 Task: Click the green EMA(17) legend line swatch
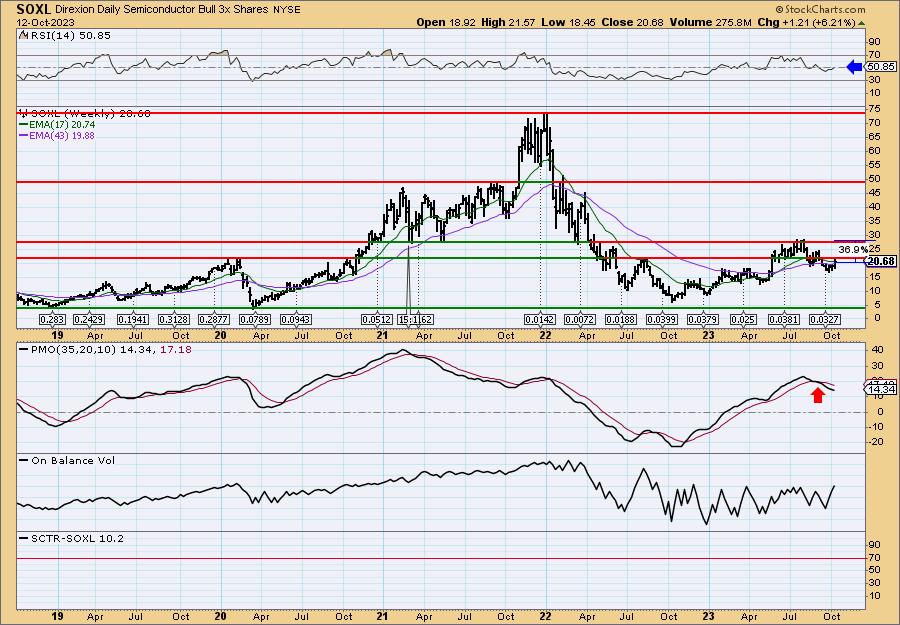pos(24,125)
